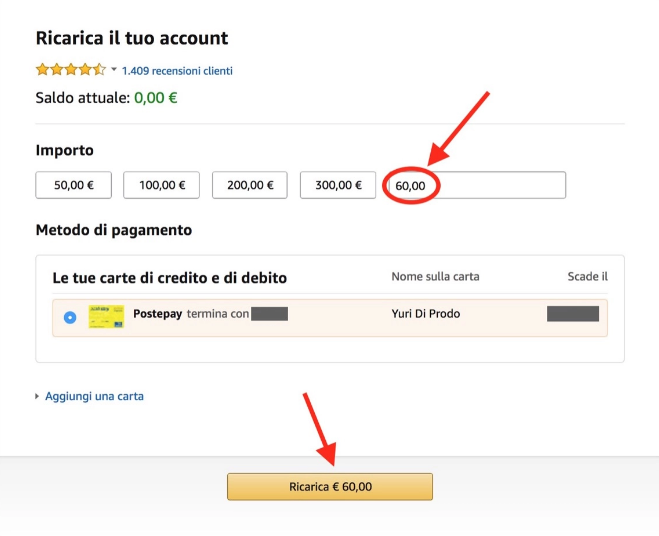The height and width of the screenshot is (536, 659).
Task: Click the Scade il column header
Action: click(x=587, y=277)
